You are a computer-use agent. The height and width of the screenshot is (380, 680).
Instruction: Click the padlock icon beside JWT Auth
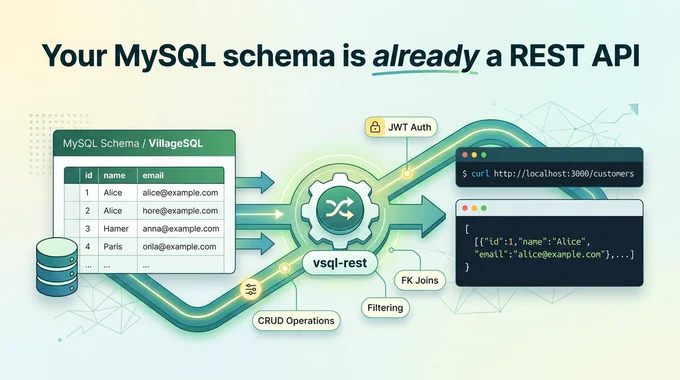coord(375,127)
